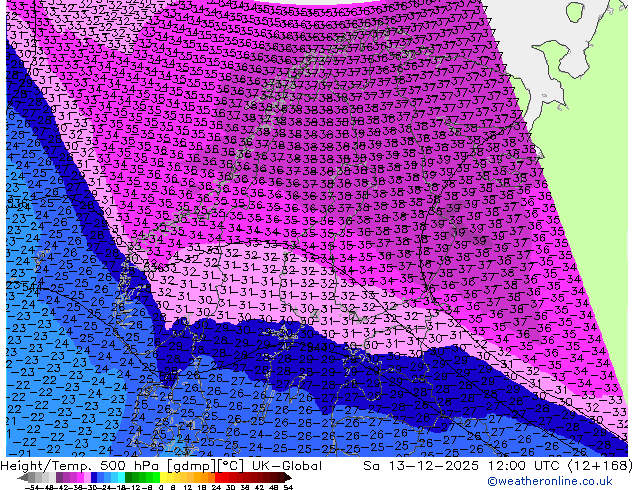Viewport: 634px width, 490px height.
Task: Click the gray left arrow of legend
Action: coord(22,478)
